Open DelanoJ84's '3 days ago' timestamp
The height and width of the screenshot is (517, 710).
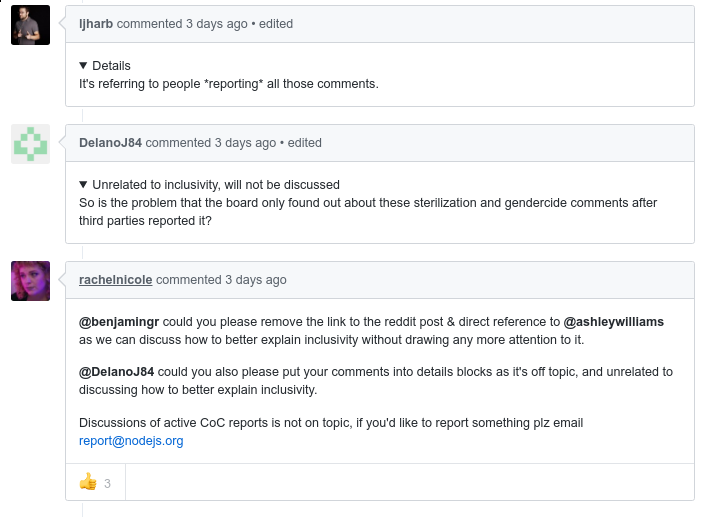(x=245, y=143)
